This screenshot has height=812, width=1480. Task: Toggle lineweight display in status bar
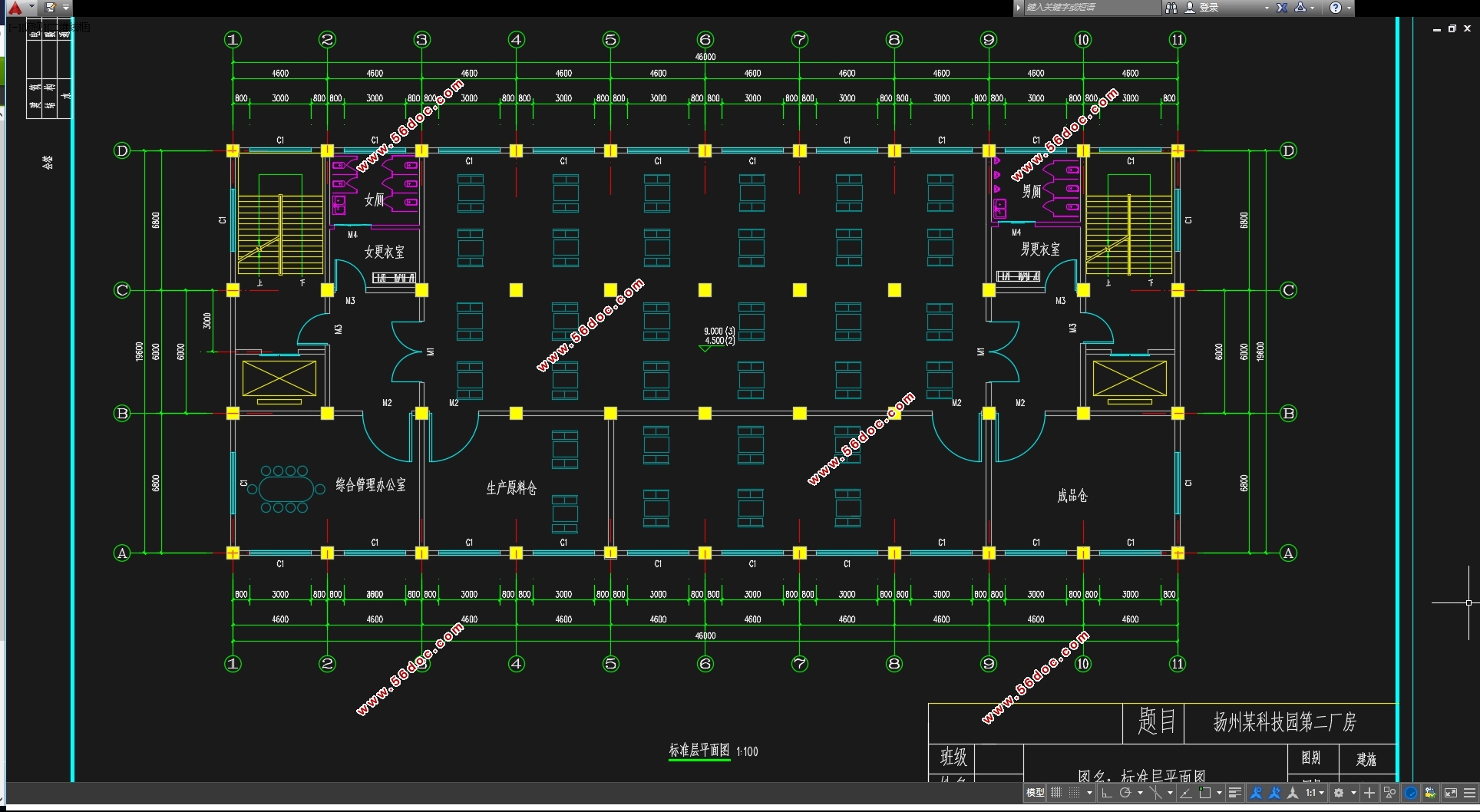(x=1234, y=793)
